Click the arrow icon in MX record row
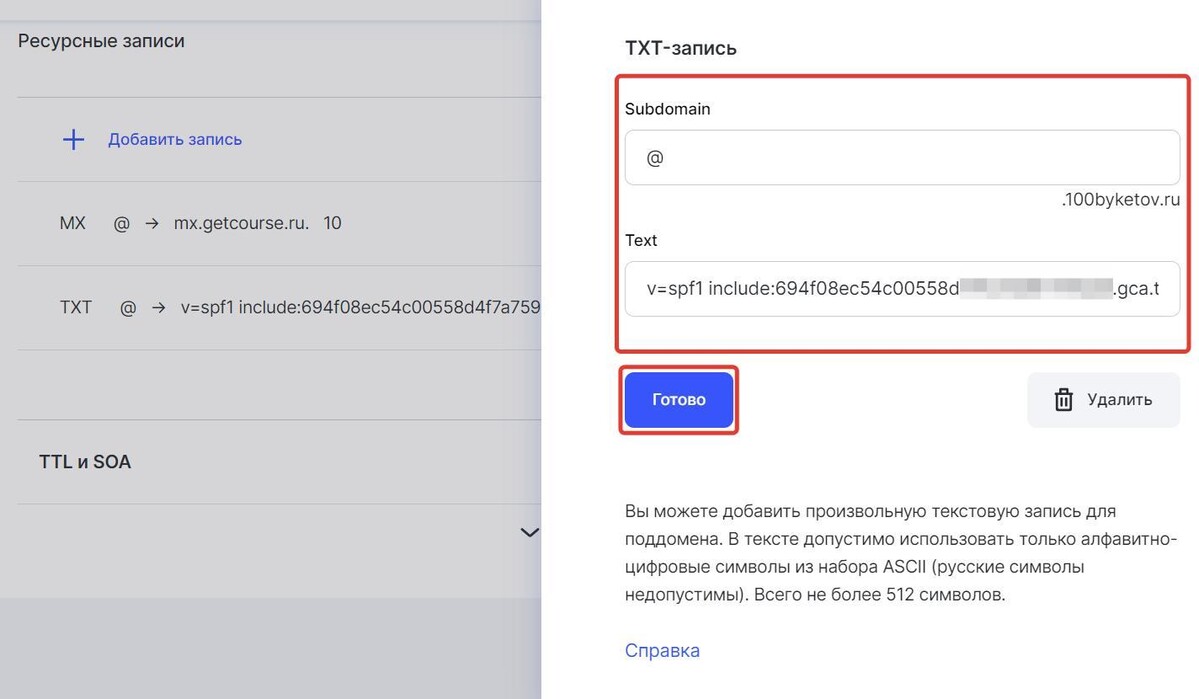The width and height of the screenshot is (1199, 699). point(152,223)
